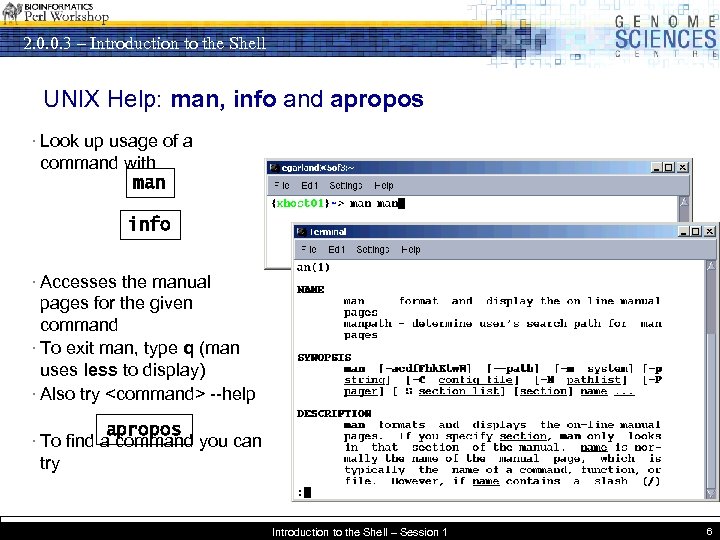Close the Terminal window
720x540 pixels.
point(709,231)
